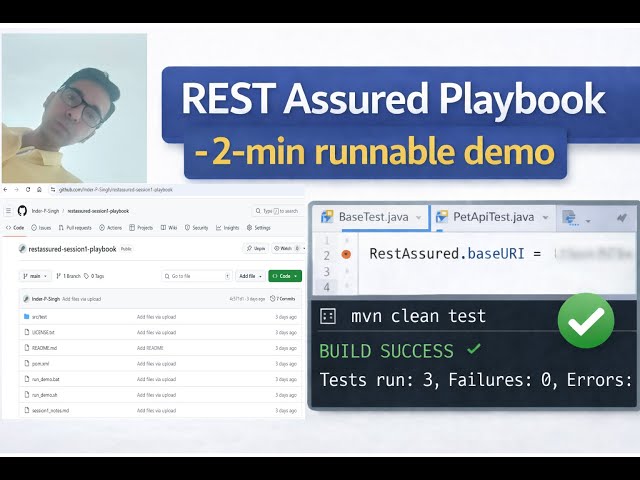Switch to the Issues tab

click(x=41, y=228)
